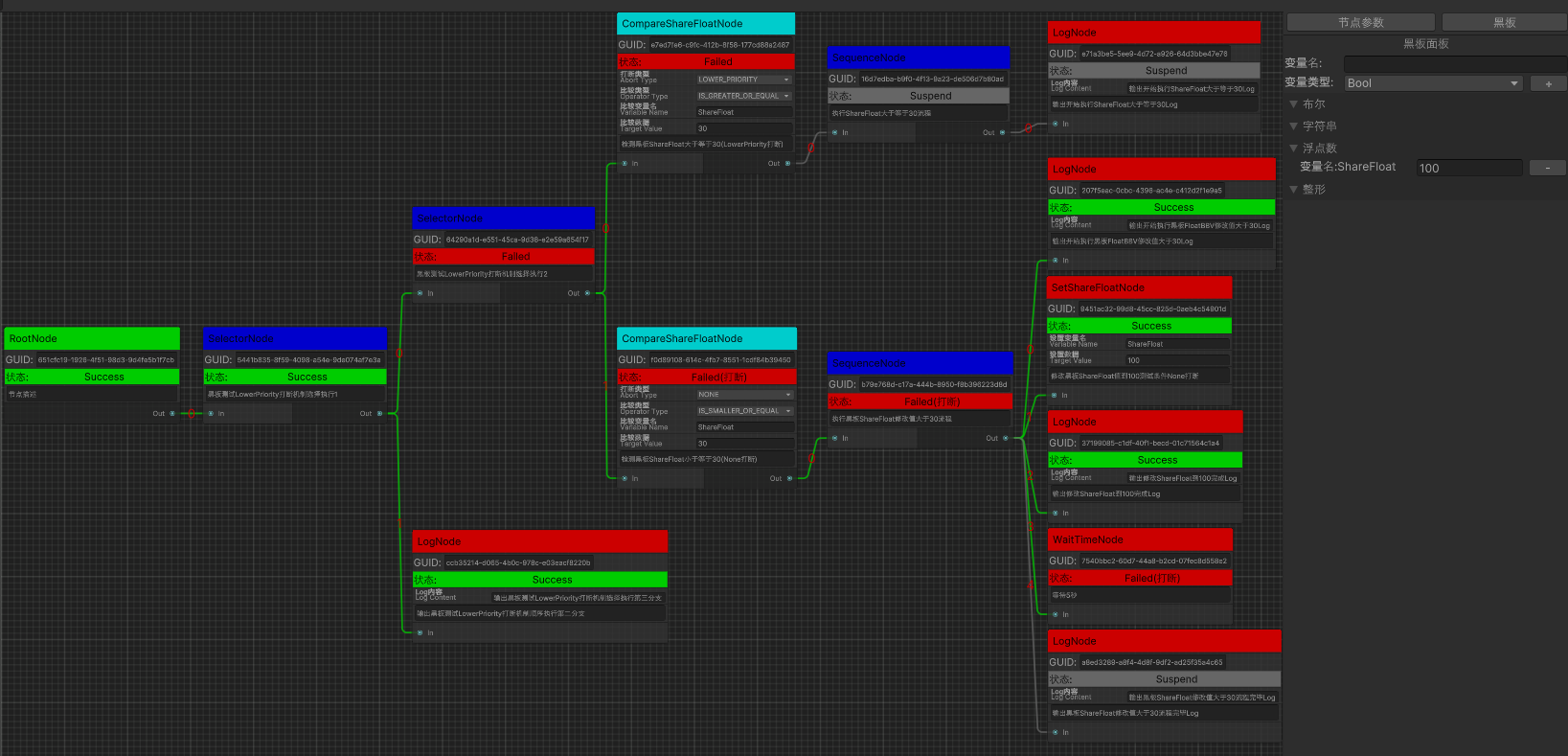1568x756 pixels.
Task: Click the plus button to add variable
Action: (1548, 83)
